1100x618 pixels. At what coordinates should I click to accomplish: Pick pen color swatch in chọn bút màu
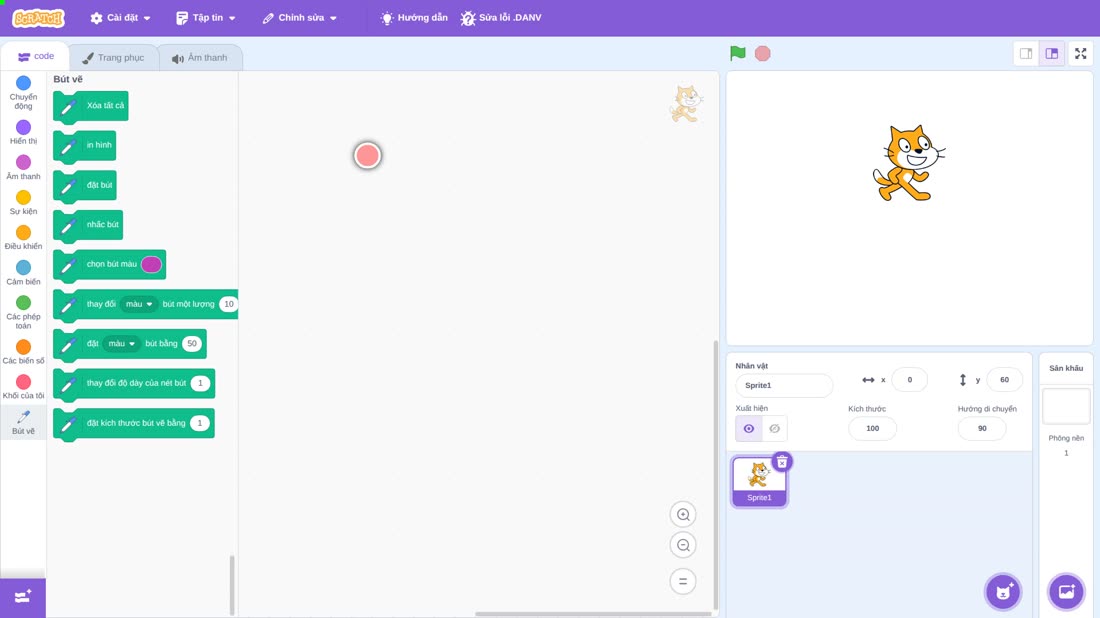pyautogui.click(x=151, y=264)
